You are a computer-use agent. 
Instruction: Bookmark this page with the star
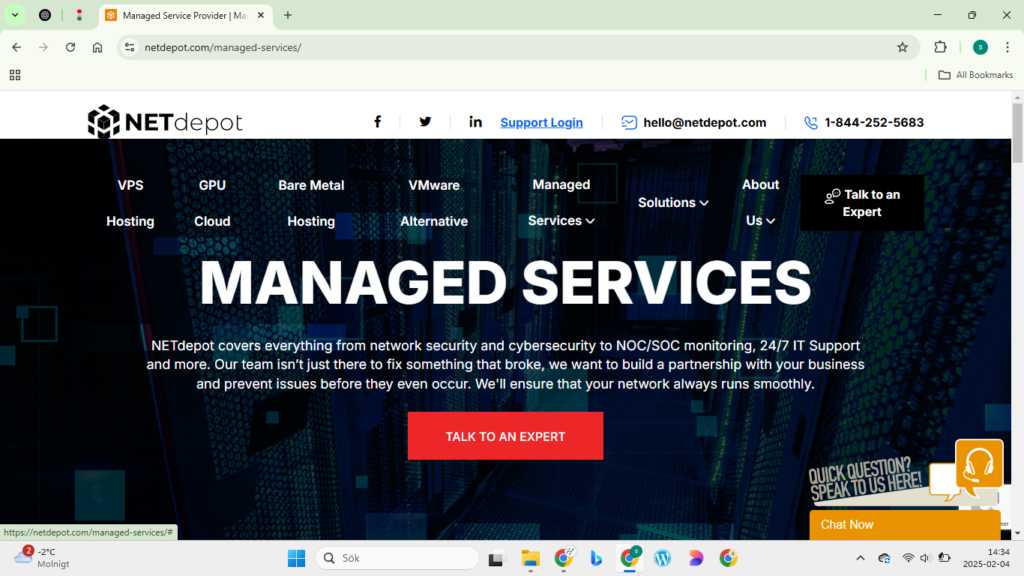(x=903, y=47)
